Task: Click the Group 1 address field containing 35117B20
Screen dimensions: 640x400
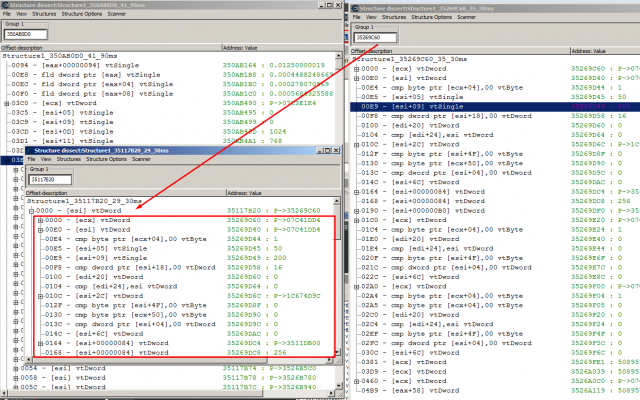Action: point(48,181)
